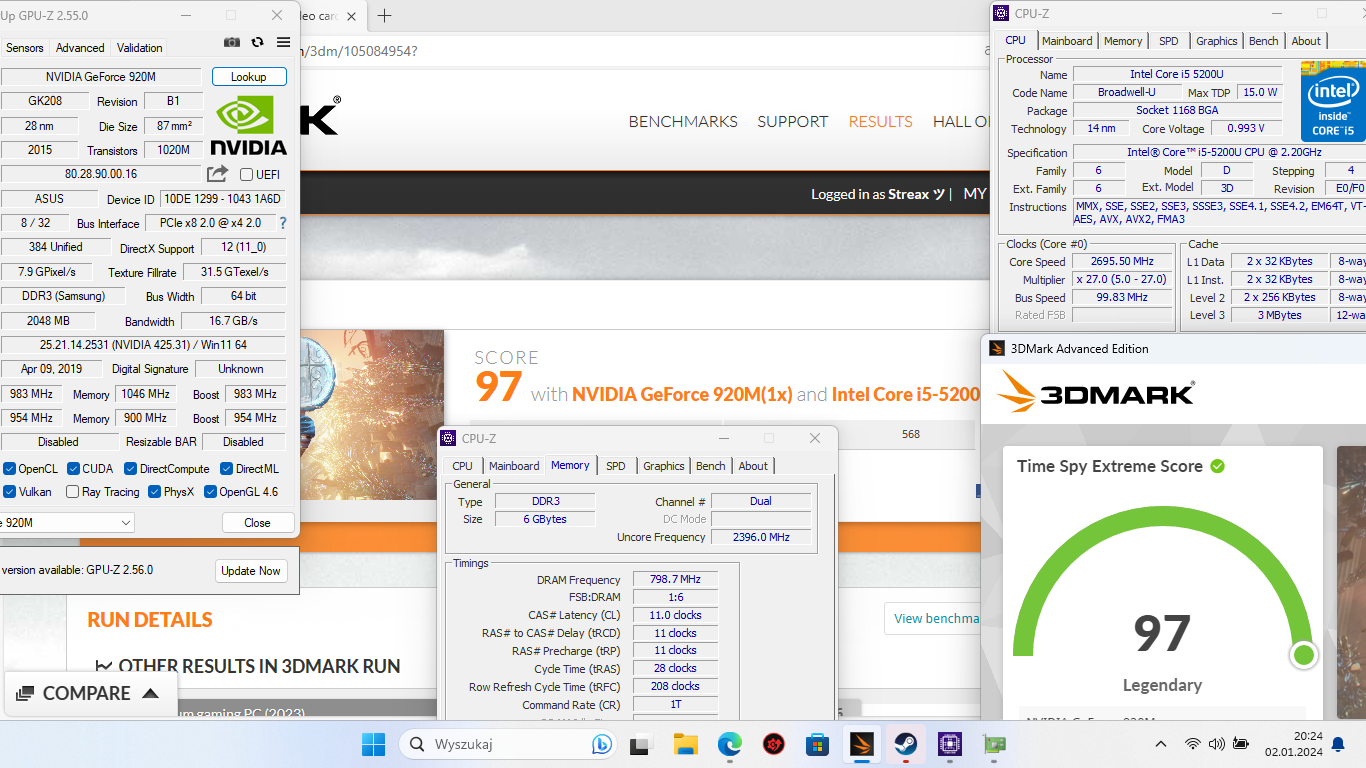Screen dimensions: 1366x768
Task: Click Windows search box Wyszukaj
Action: tap(510, 744)
